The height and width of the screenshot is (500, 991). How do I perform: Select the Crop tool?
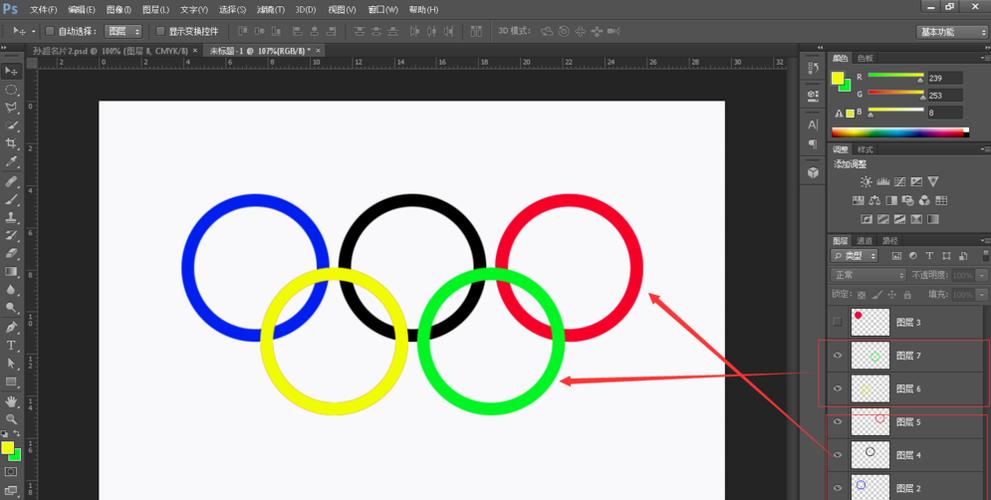[11, 144]
